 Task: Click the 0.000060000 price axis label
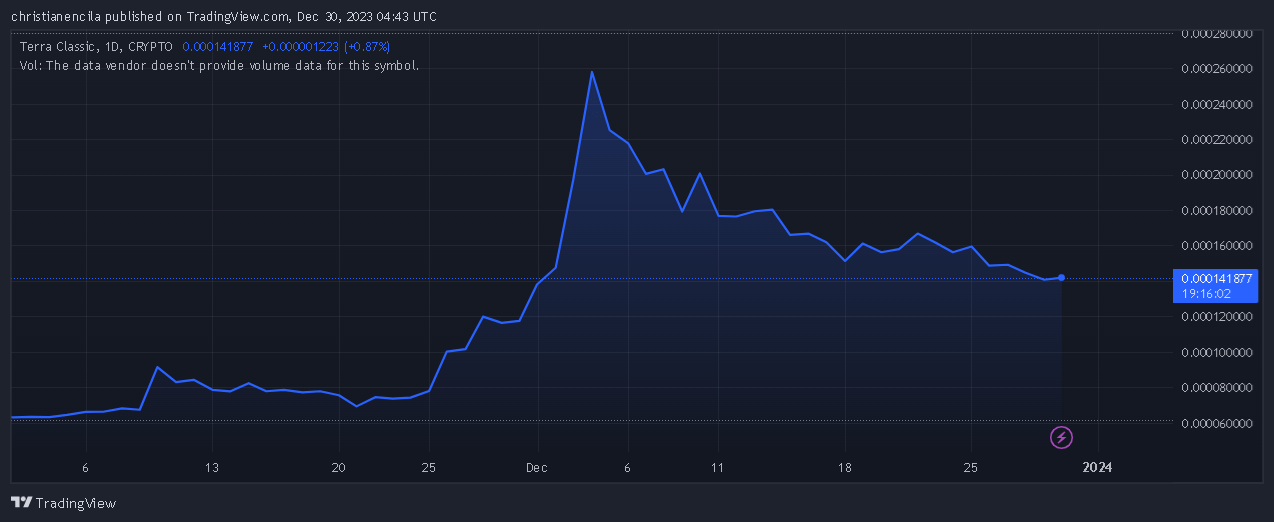click(x=1216, y=424)
